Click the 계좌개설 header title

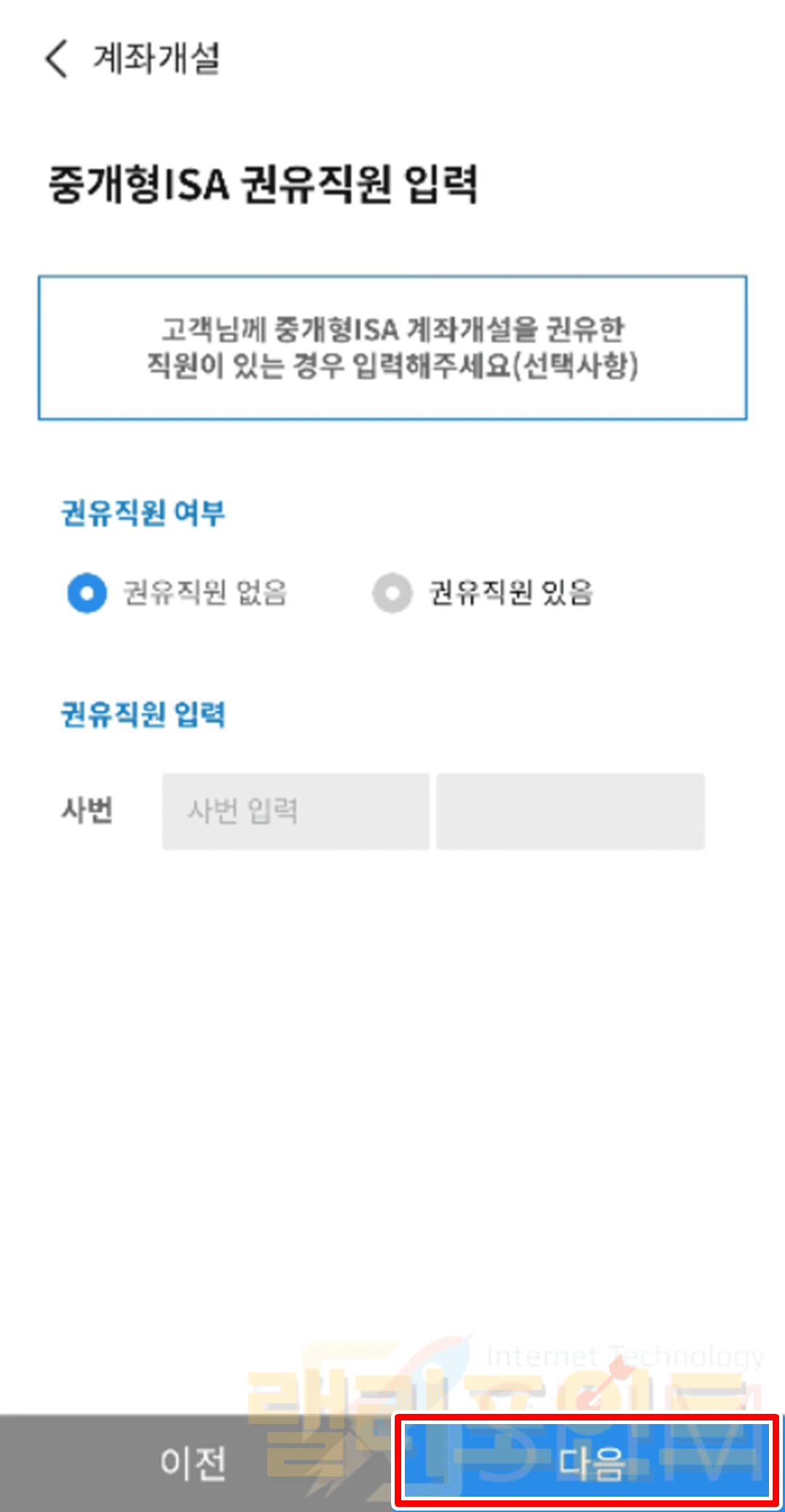pyautogui.click(x=156, y=58)
